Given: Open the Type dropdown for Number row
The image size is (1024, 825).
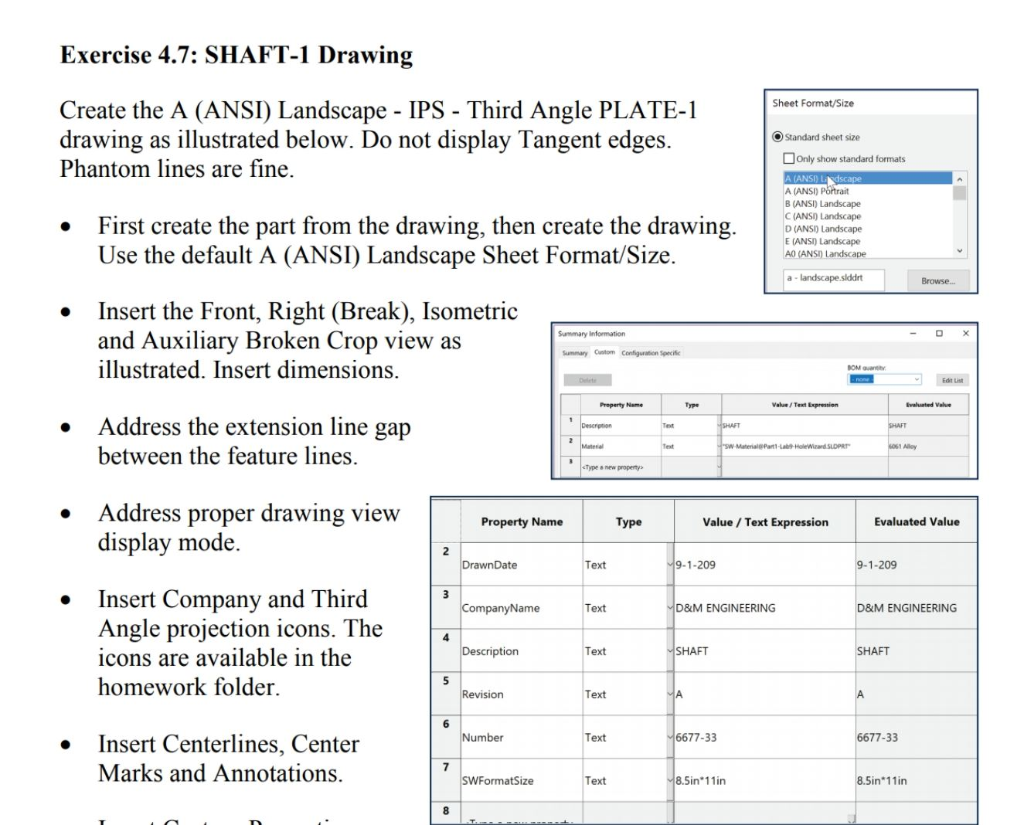Looking at the screenshot, I should [670, 737].
